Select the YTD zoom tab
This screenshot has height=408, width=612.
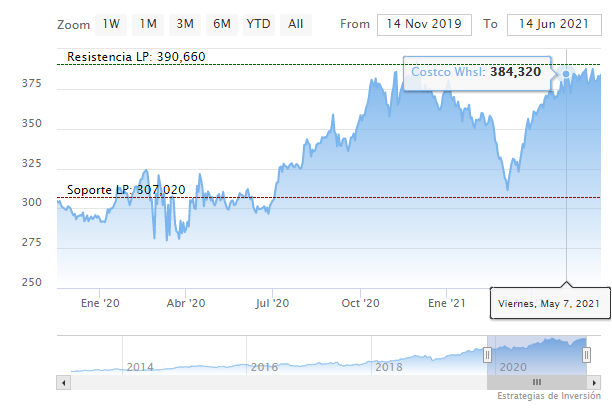click(x=258, y=23)
